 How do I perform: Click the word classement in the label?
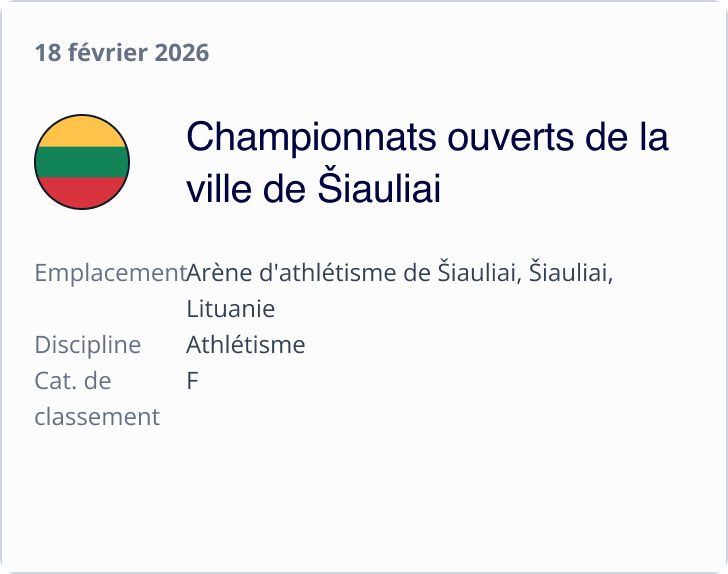click(x=97, y=417)
